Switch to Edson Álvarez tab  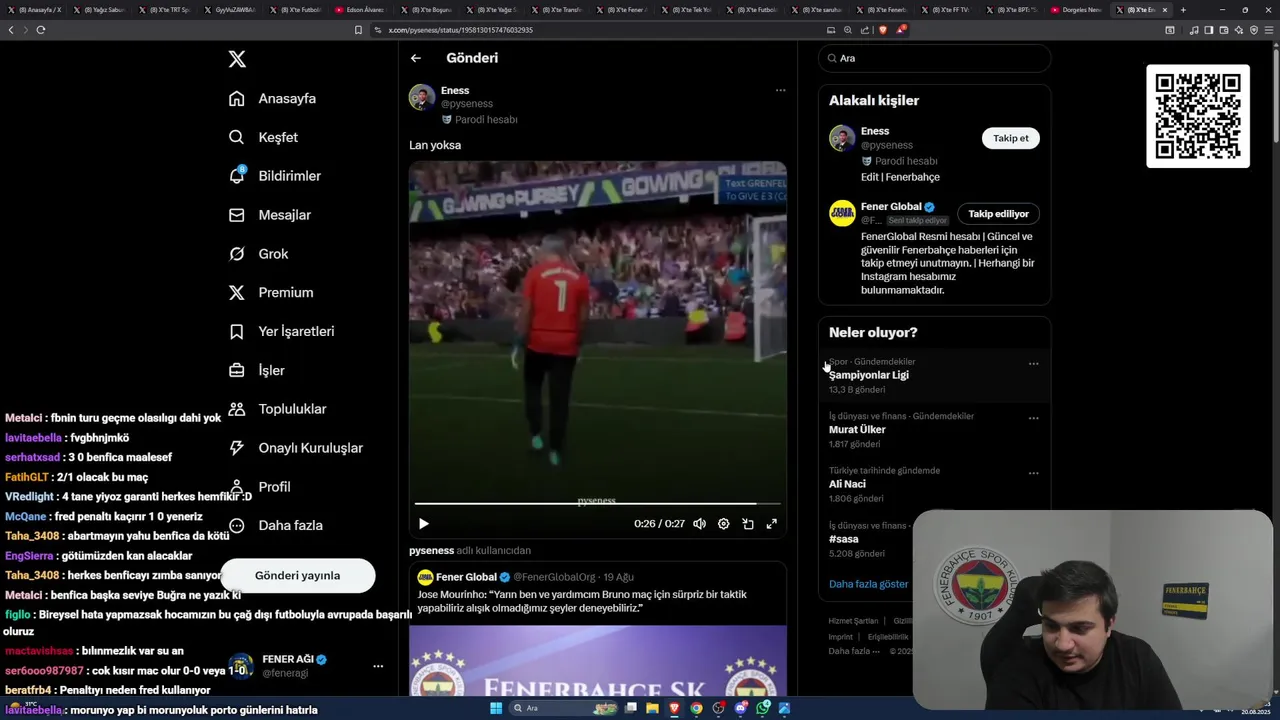(x=360, y=10)
